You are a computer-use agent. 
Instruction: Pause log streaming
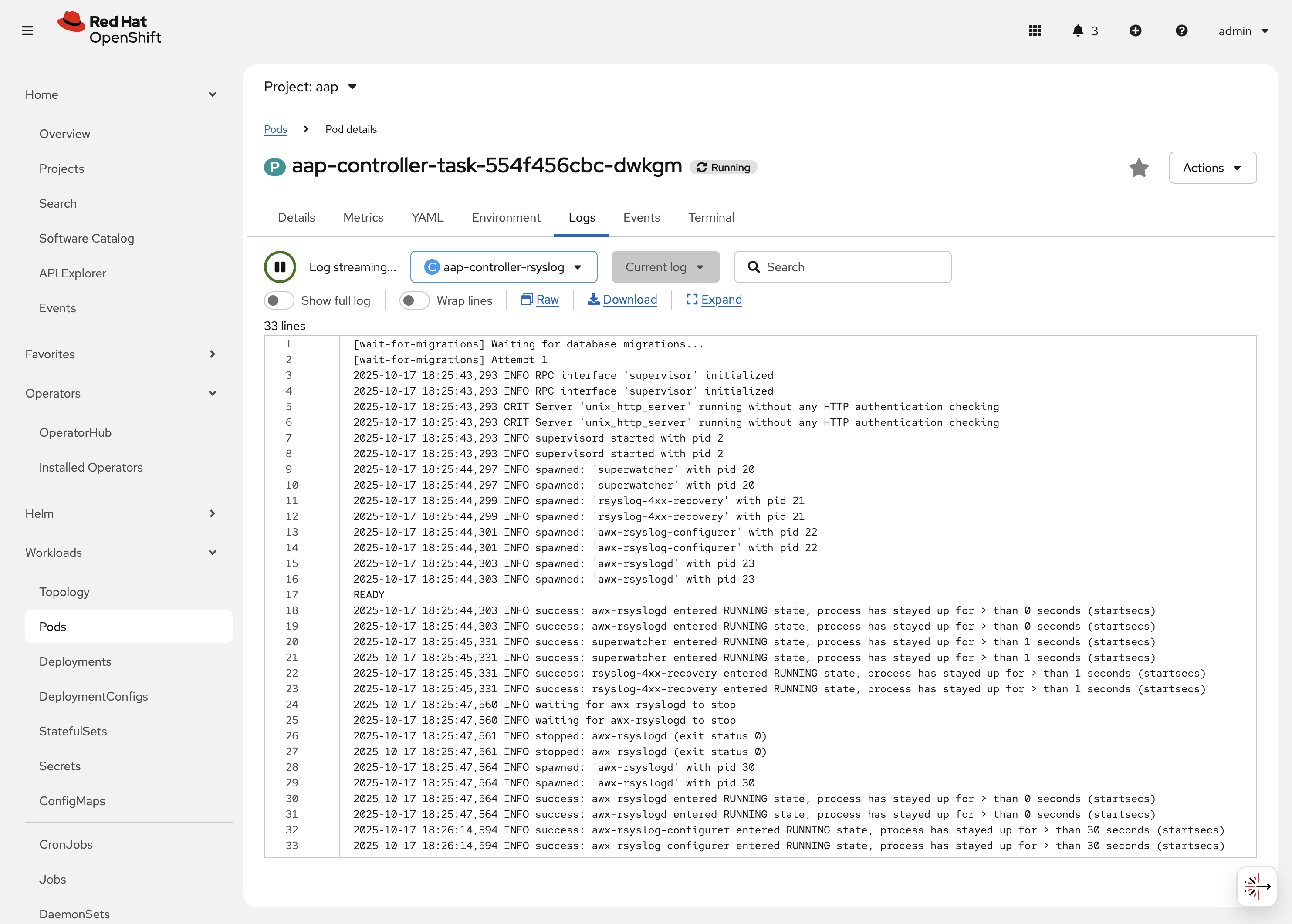point(280,266)
